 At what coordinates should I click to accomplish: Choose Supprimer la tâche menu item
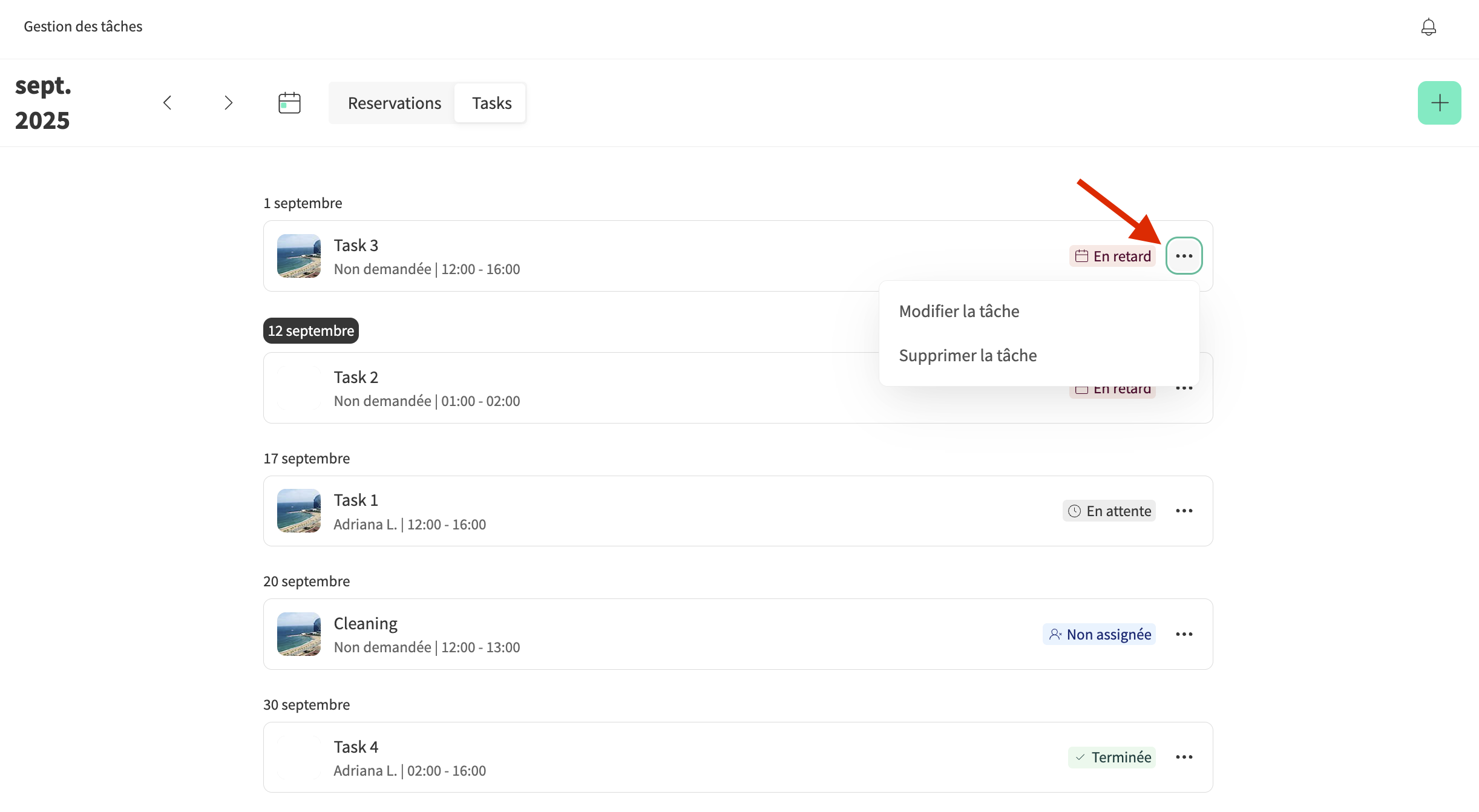(968, 355)
